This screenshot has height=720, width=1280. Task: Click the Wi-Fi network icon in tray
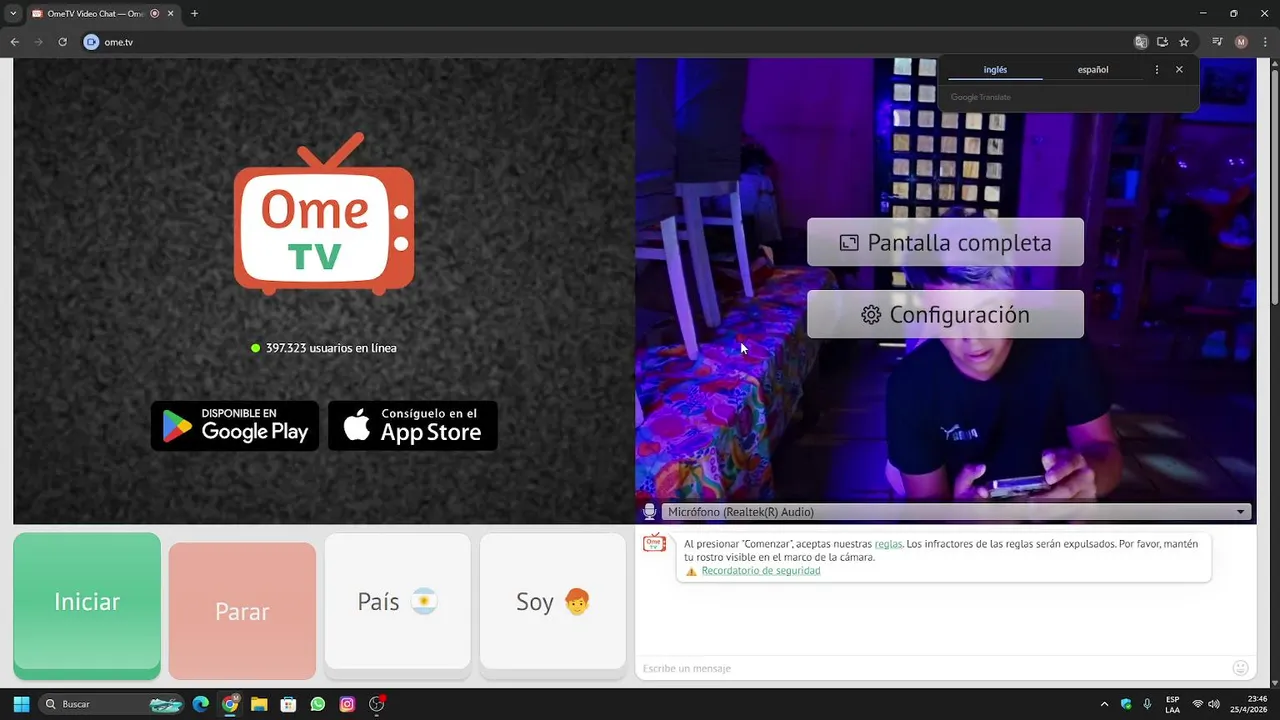[x=1198, y=704]
